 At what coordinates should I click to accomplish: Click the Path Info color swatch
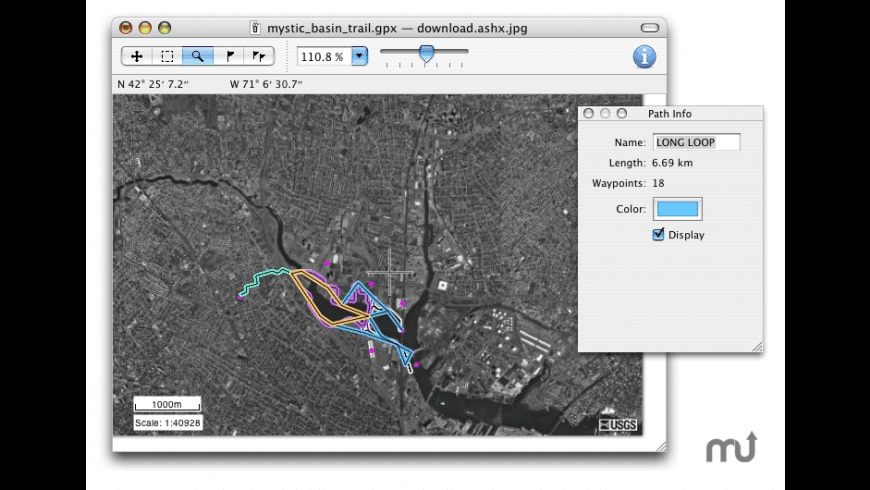(x=677, y=208)
